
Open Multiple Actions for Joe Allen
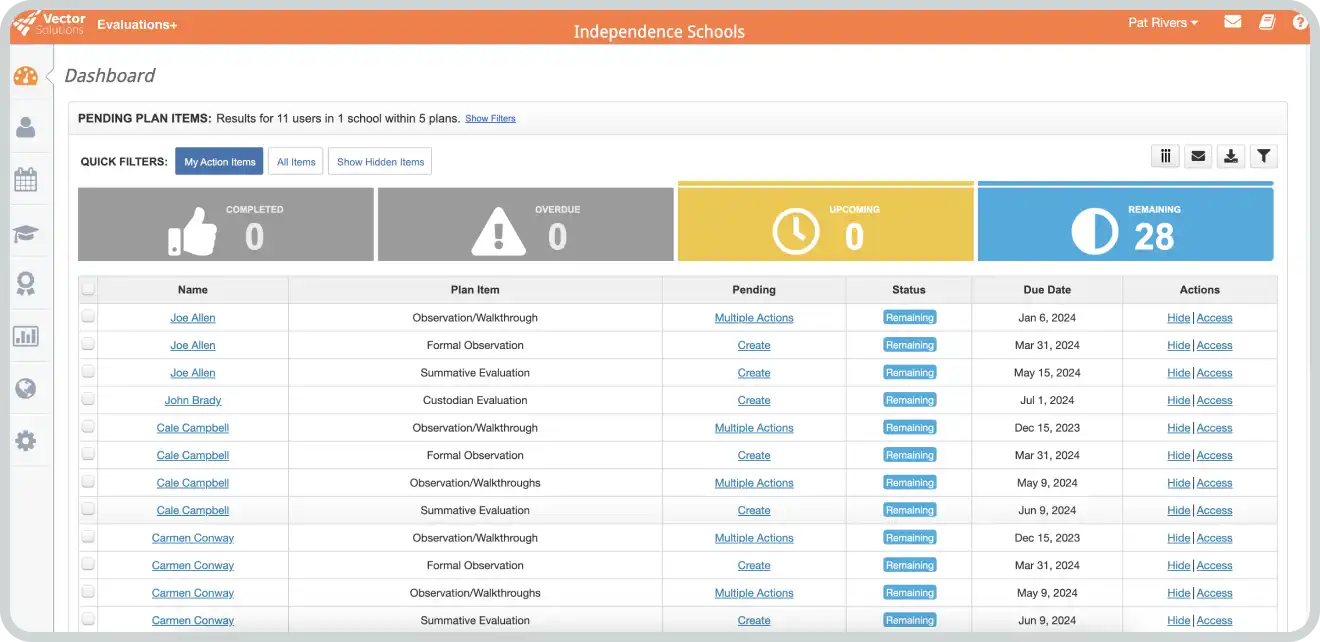[754, 318]
